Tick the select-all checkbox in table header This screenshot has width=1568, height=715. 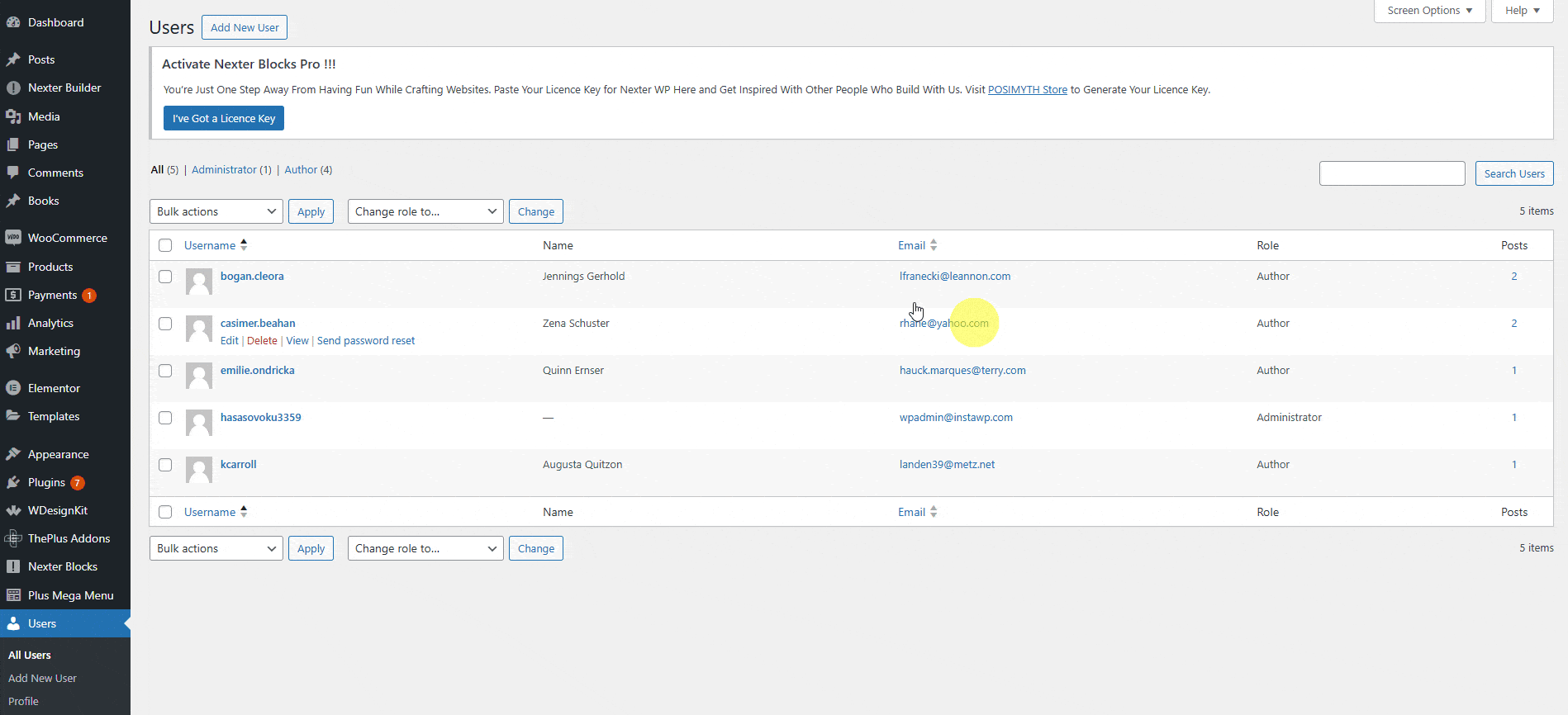pos(165,245)
